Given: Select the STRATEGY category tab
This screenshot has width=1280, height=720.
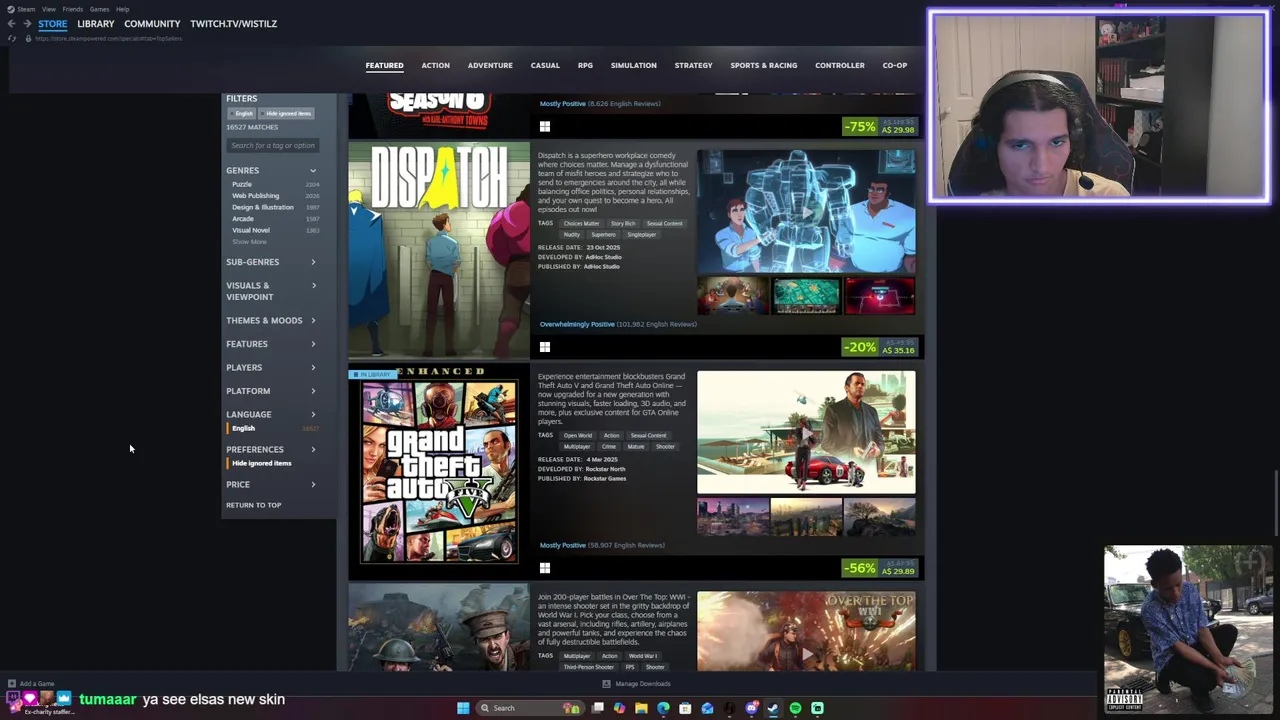Looking at the screenshot, I should click(693, 66).
